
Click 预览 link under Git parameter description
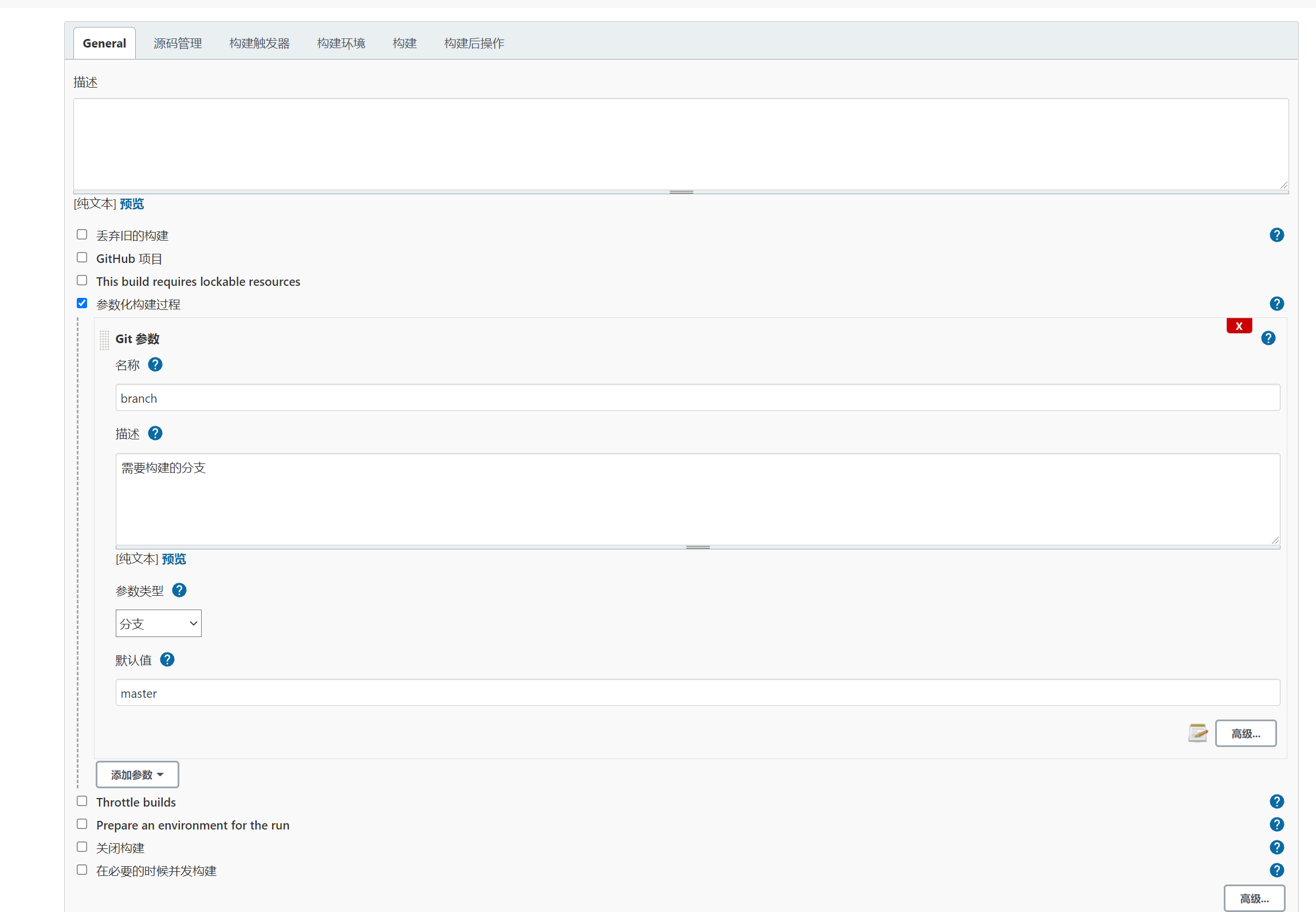[x=174, y=559]
